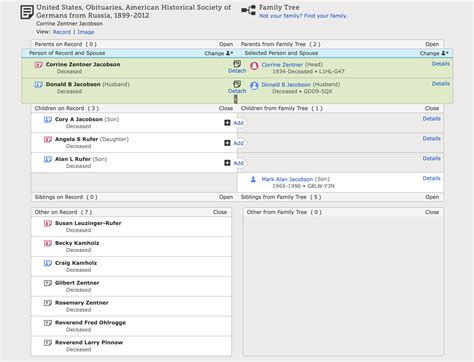Image resolution: width=474 pixels, height=362 pixels.
Task: View Details in the Alan L Rufer row
Action: 432,158
